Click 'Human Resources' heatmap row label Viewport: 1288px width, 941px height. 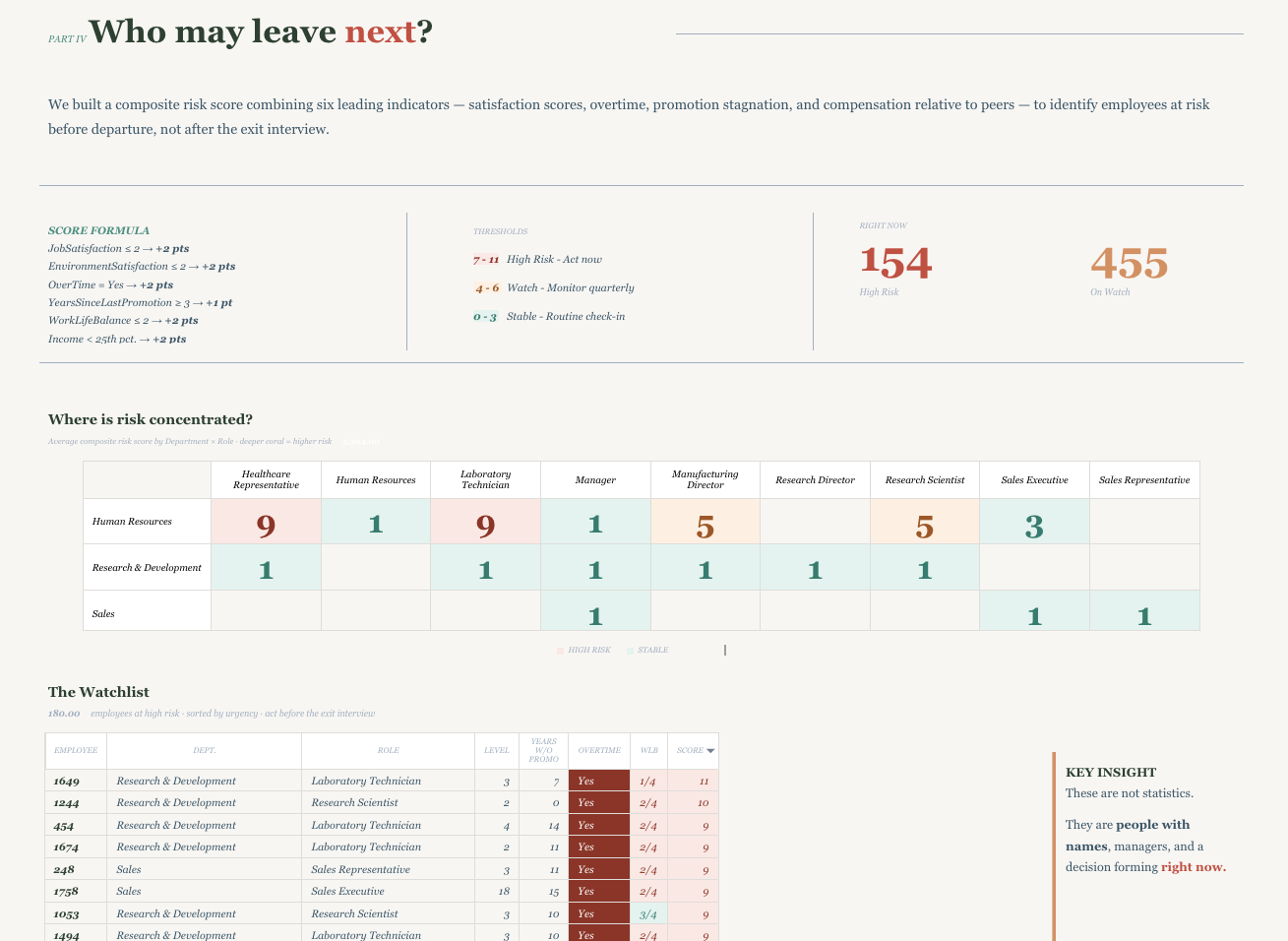coord(148,522)
